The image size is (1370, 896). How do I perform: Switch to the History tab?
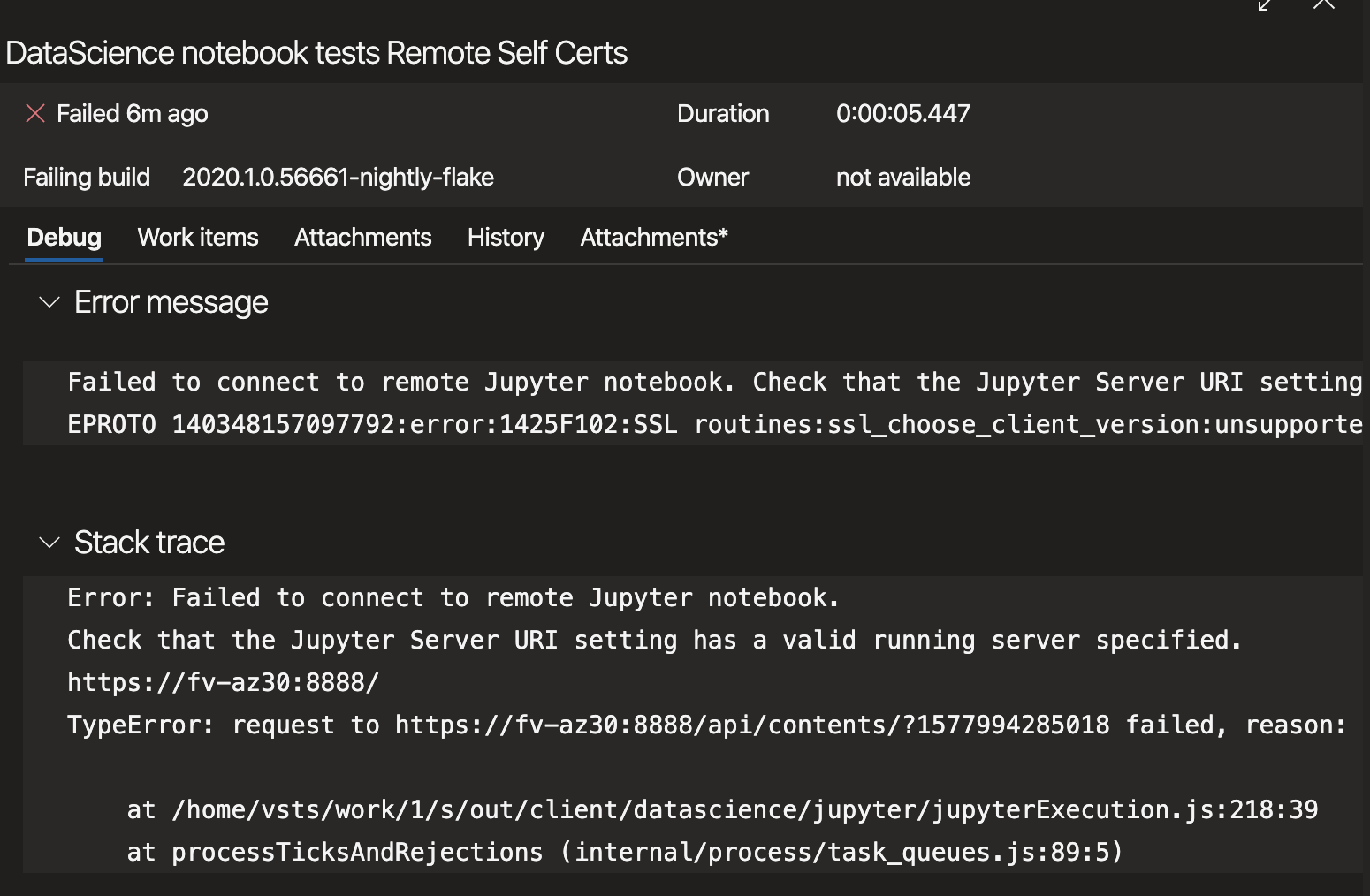[x=505, y=237]
